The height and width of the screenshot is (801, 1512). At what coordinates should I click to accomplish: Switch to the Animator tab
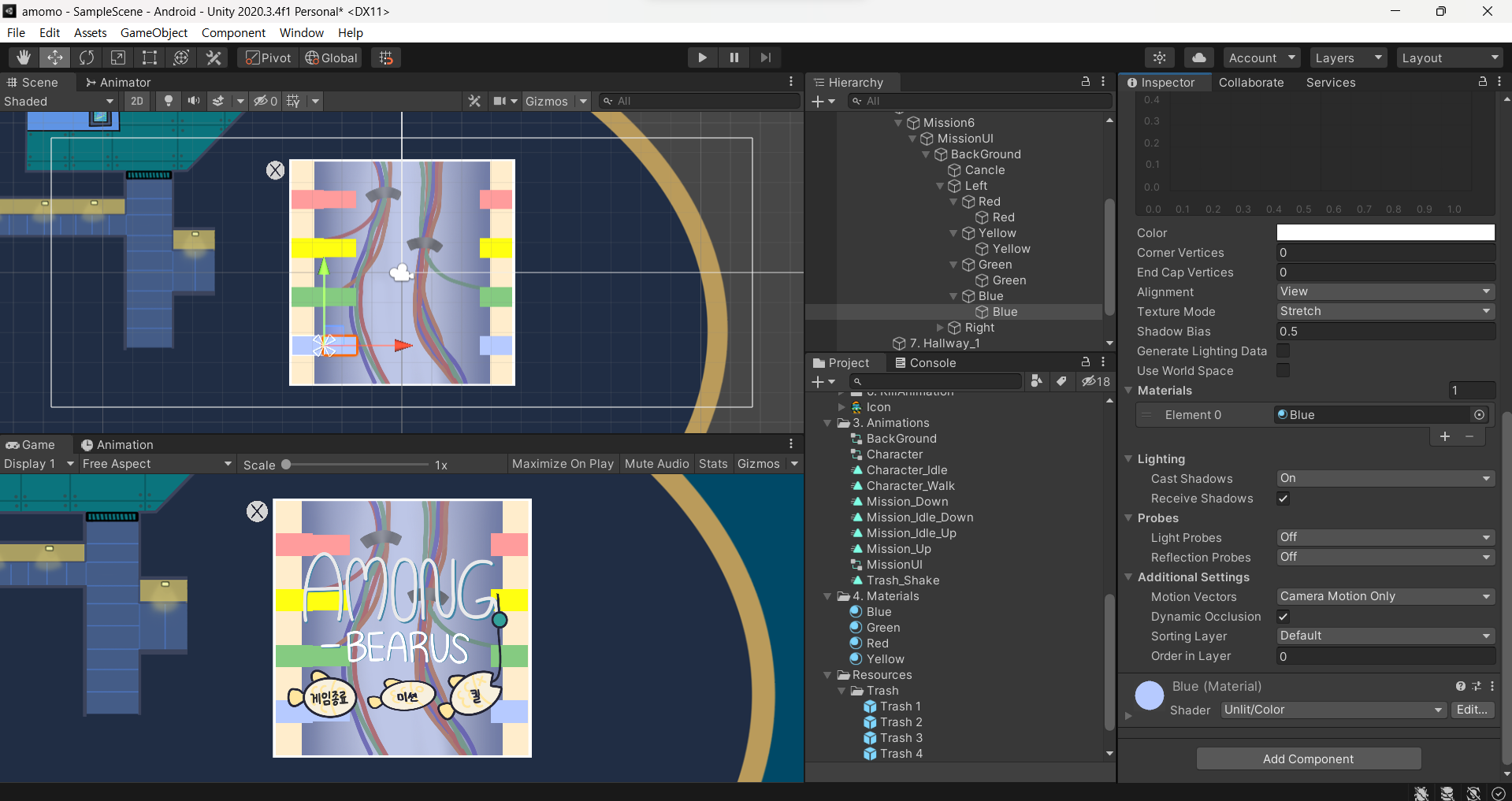pos(118,82)
